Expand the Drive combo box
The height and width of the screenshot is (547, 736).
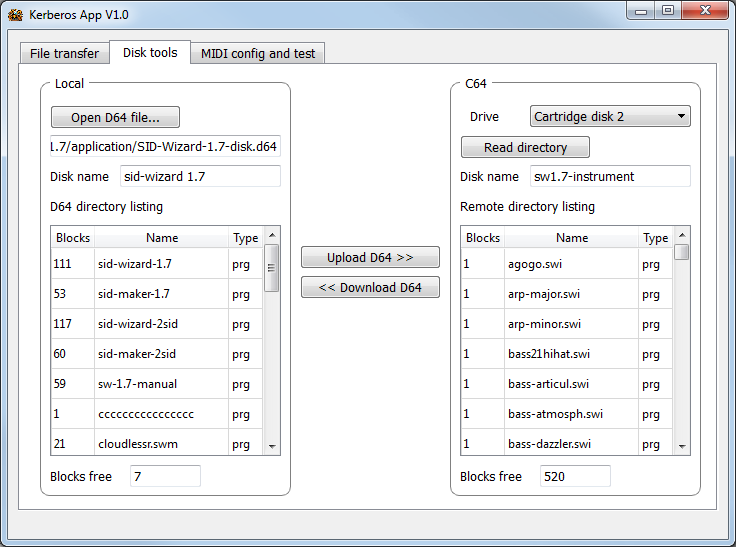pos(610,117)
